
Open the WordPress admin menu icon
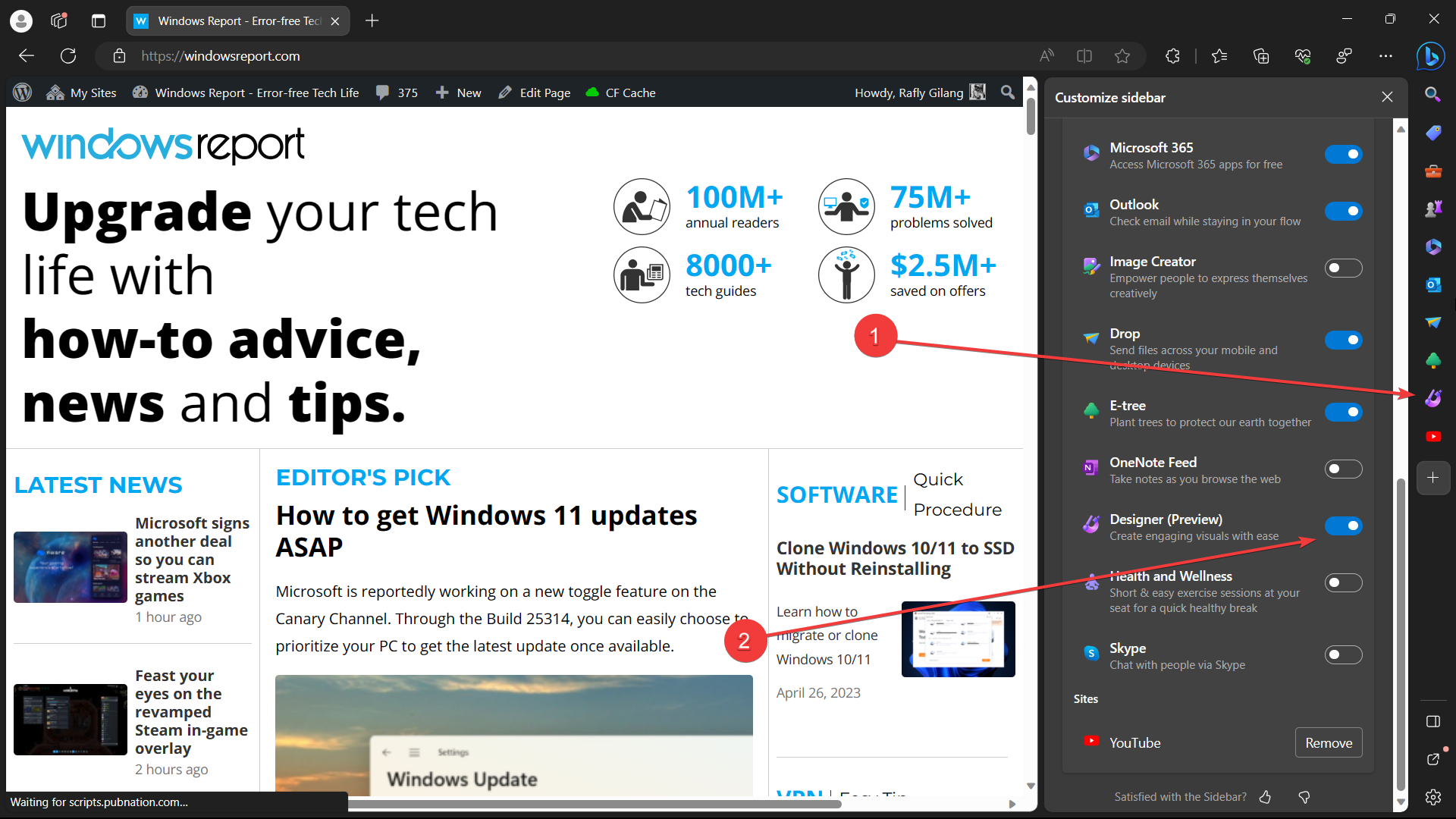click(x=22, y=92)
